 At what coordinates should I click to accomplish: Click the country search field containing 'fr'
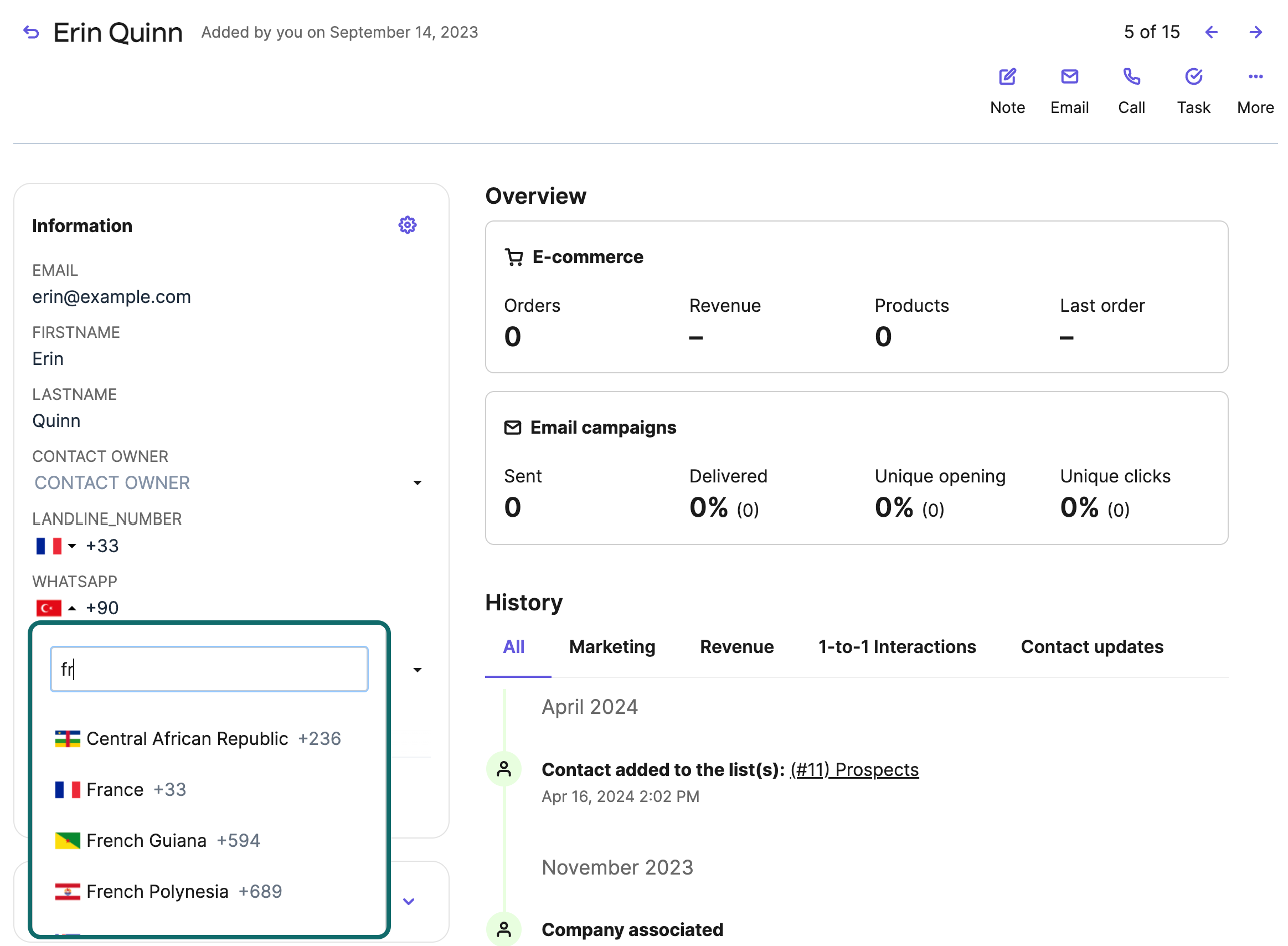tap(209, 669)
